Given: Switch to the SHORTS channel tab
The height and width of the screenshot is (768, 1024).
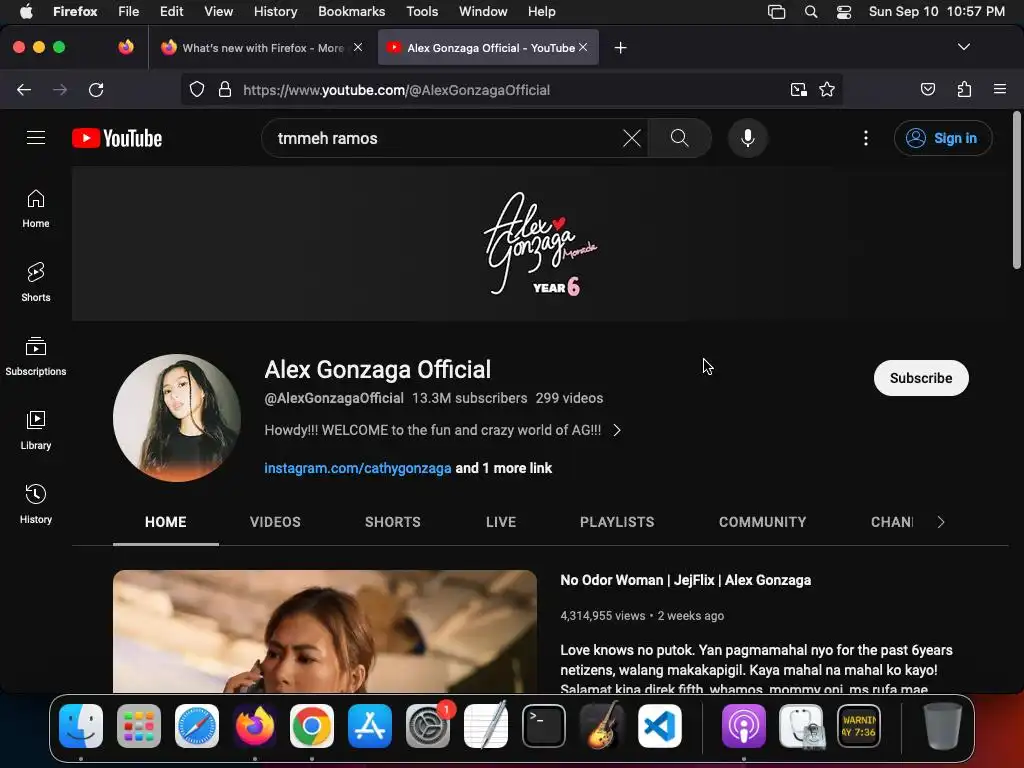Looking at the screenshot, I should 392,522.
